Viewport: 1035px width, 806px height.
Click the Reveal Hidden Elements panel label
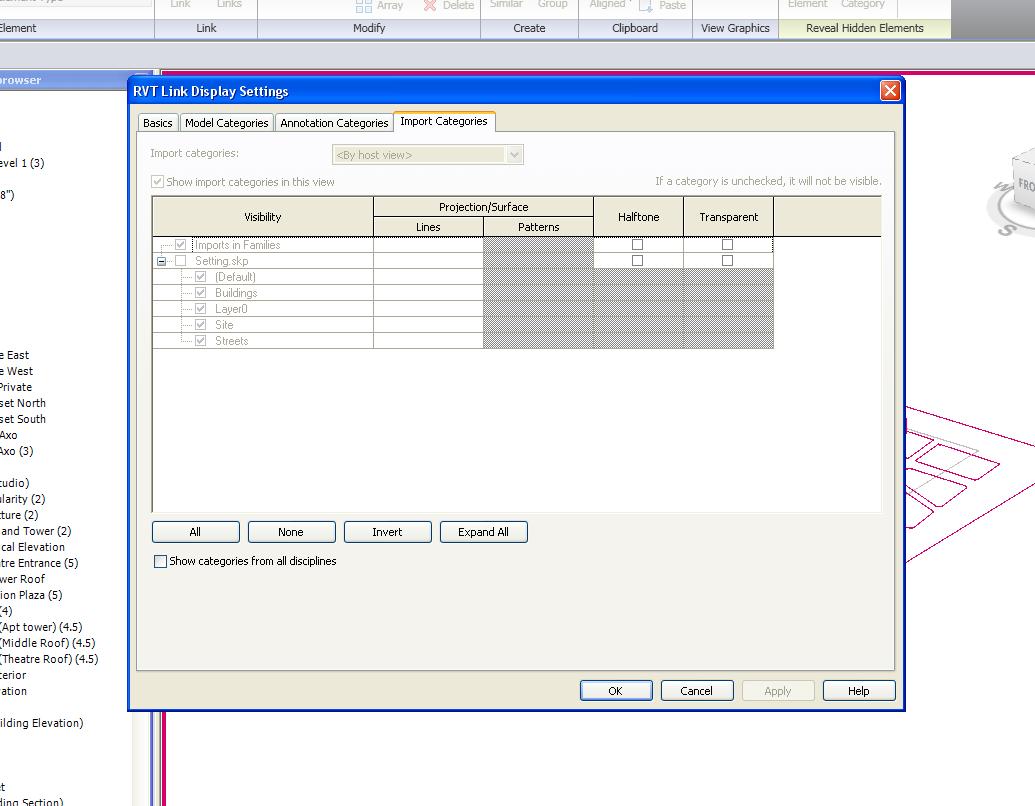click(x=865, y=28)
